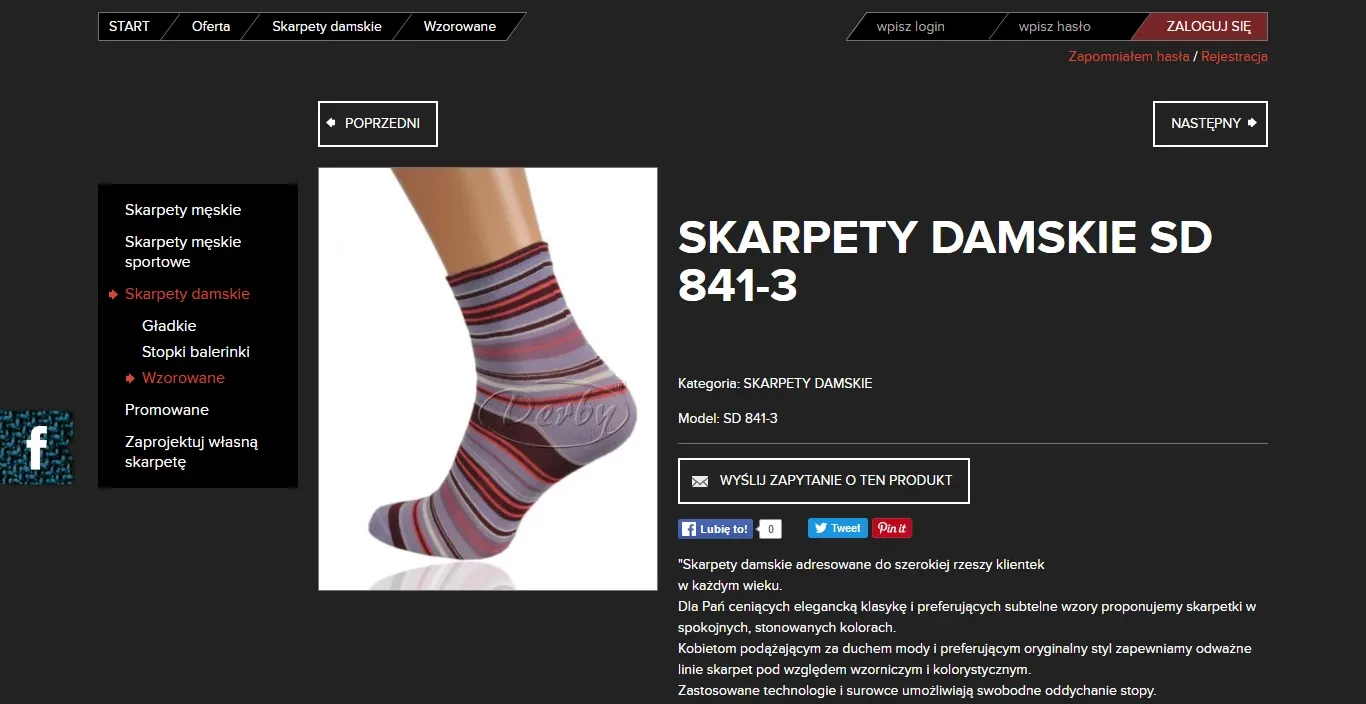Click the Facebook Lubię to! button
Screen dimensions: 1366x704
715,529
